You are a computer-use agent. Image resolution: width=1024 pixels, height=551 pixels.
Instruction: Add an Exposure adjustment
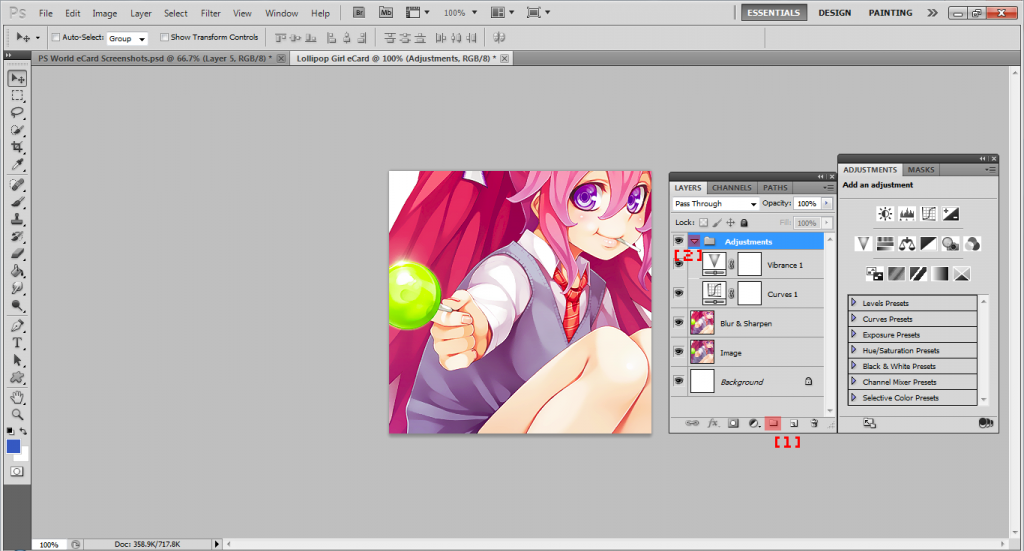pos(951,213)
